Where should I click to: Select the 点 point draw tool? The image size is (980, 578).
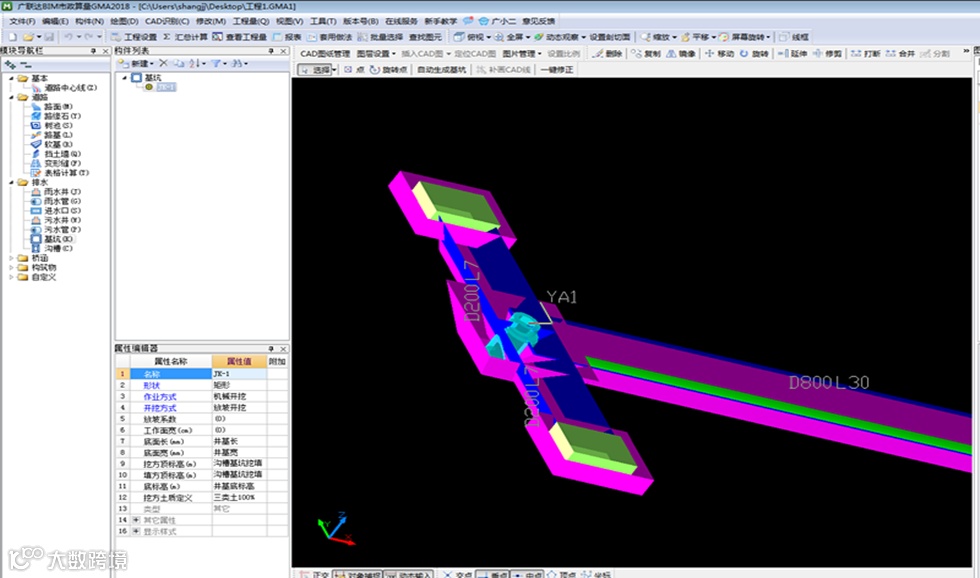pos(354,69)
